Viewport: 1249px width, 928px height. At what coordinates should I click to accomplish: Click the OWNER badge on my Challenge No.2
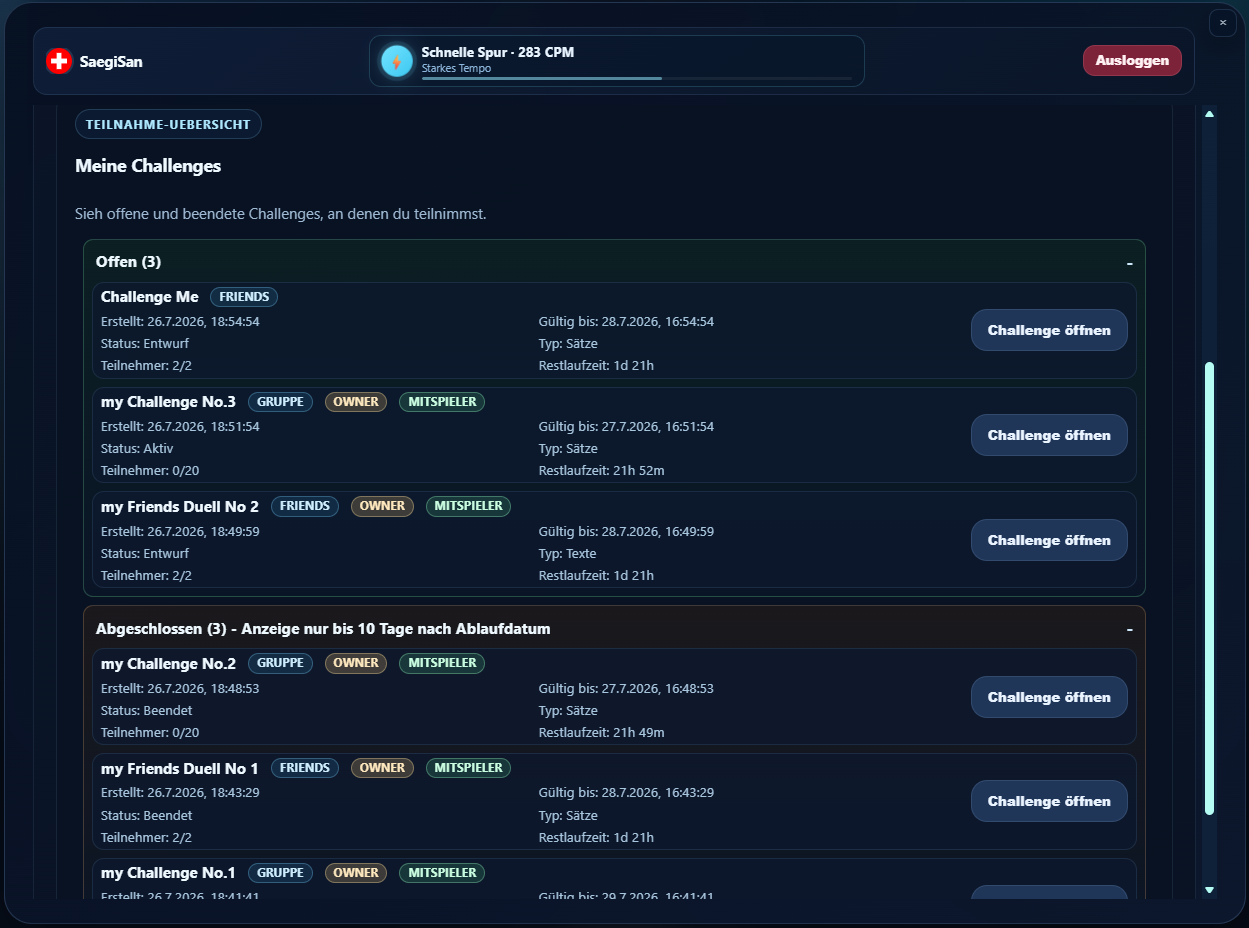pyautogui.click(x=356, y=663)
